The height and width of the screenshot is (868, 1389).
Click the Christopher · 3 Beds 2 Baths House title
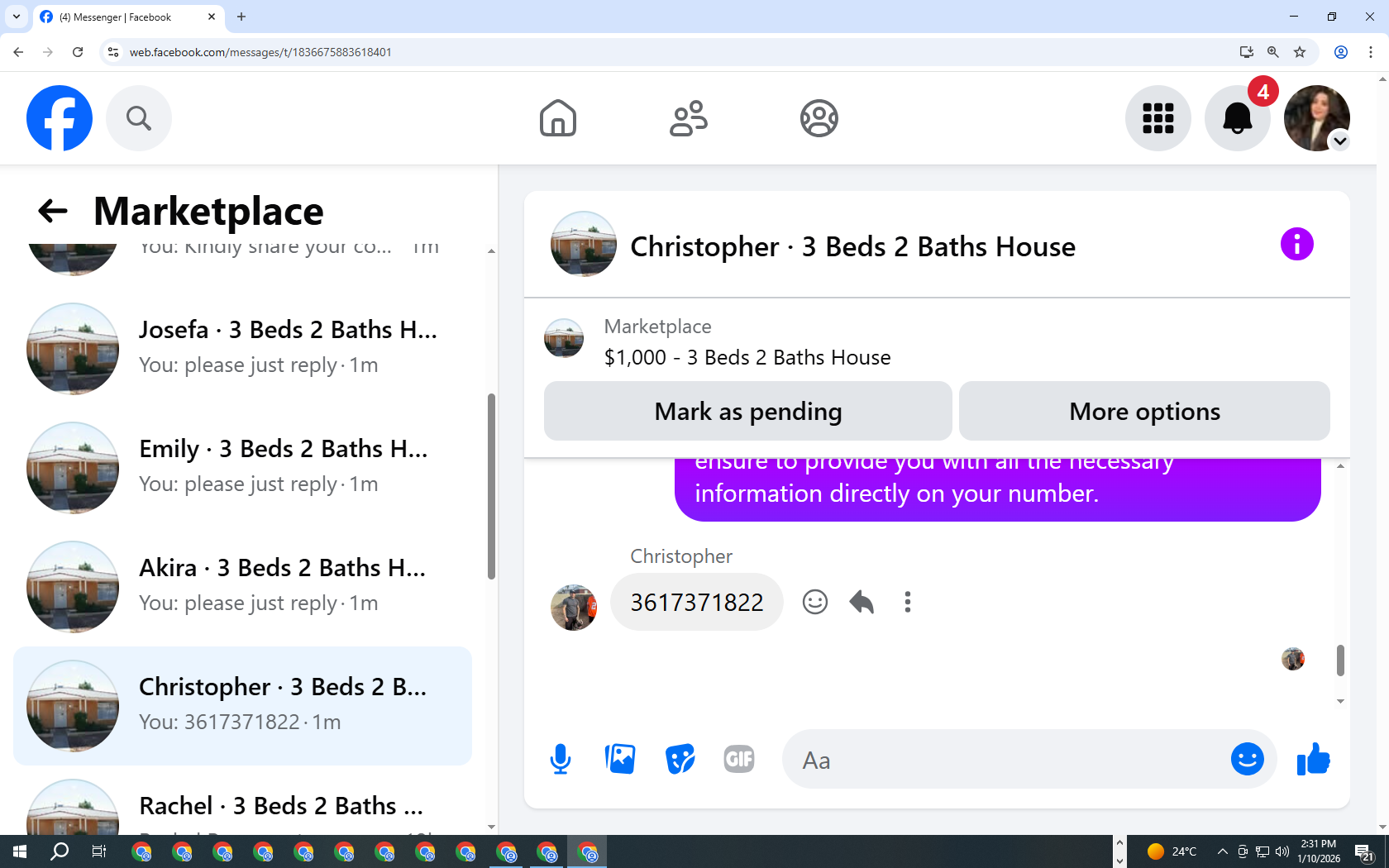852,246
